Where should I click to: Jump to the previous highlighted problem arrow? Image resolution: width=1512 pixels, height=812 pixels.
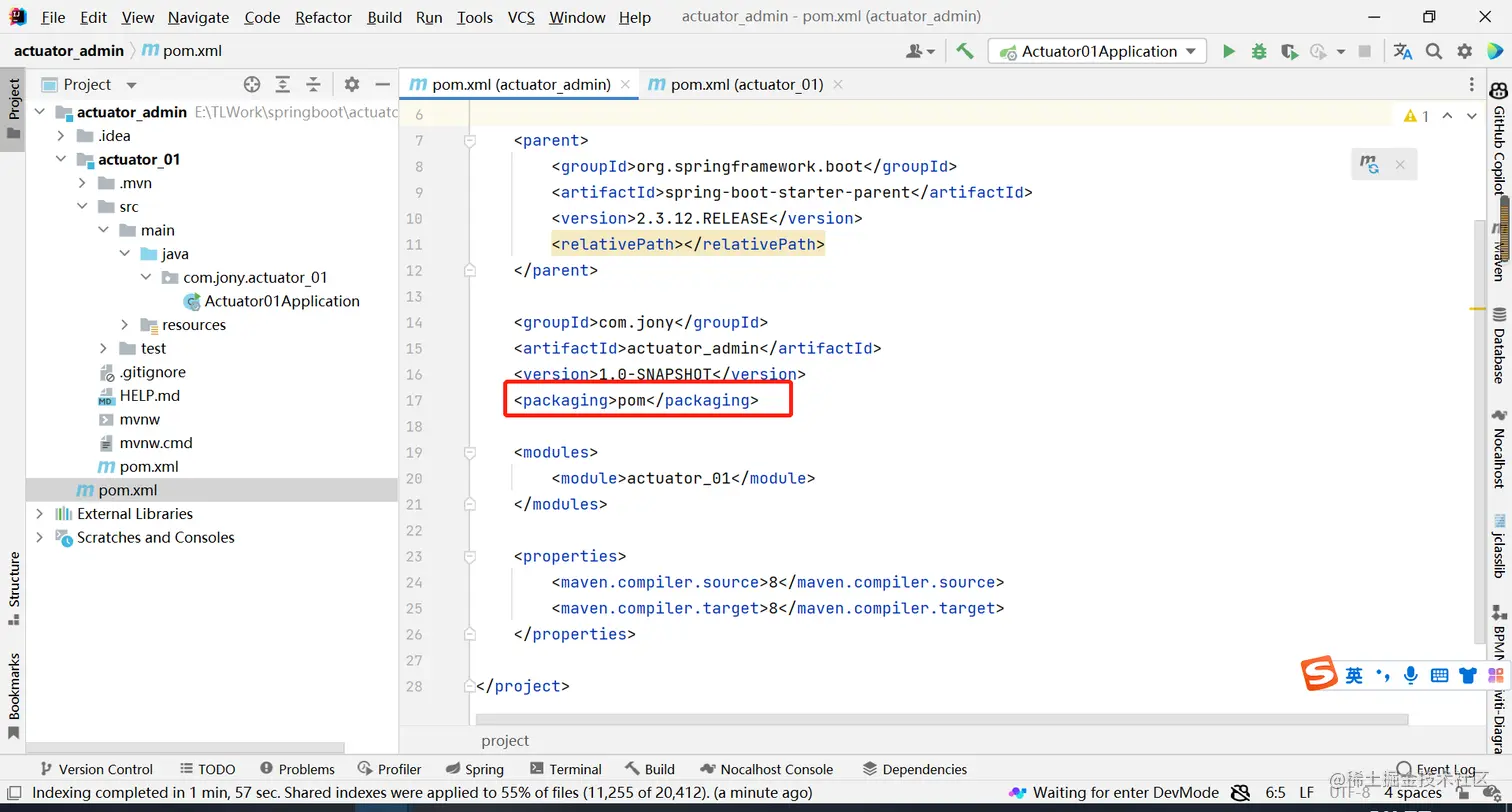click(x=1449, y=116)
